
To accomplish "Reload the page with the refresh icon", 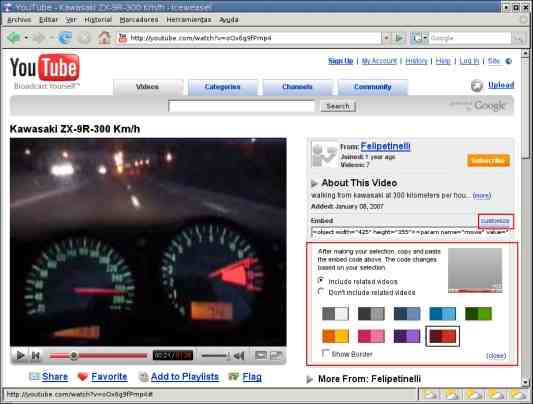I will 65,38.
